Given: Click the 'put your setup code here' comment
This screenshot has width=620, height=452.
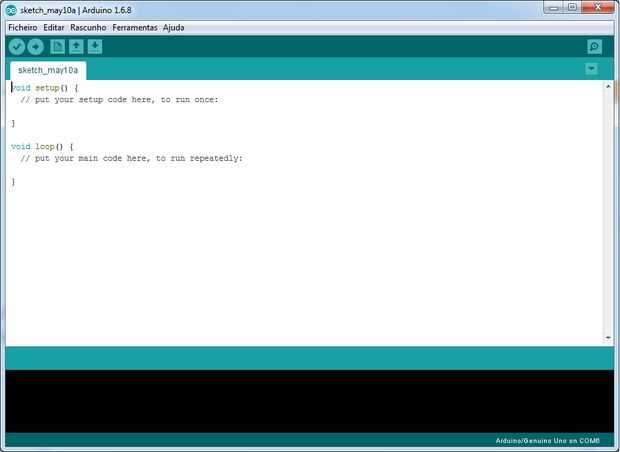Looking at the screenshot, I should click(119, 100).
